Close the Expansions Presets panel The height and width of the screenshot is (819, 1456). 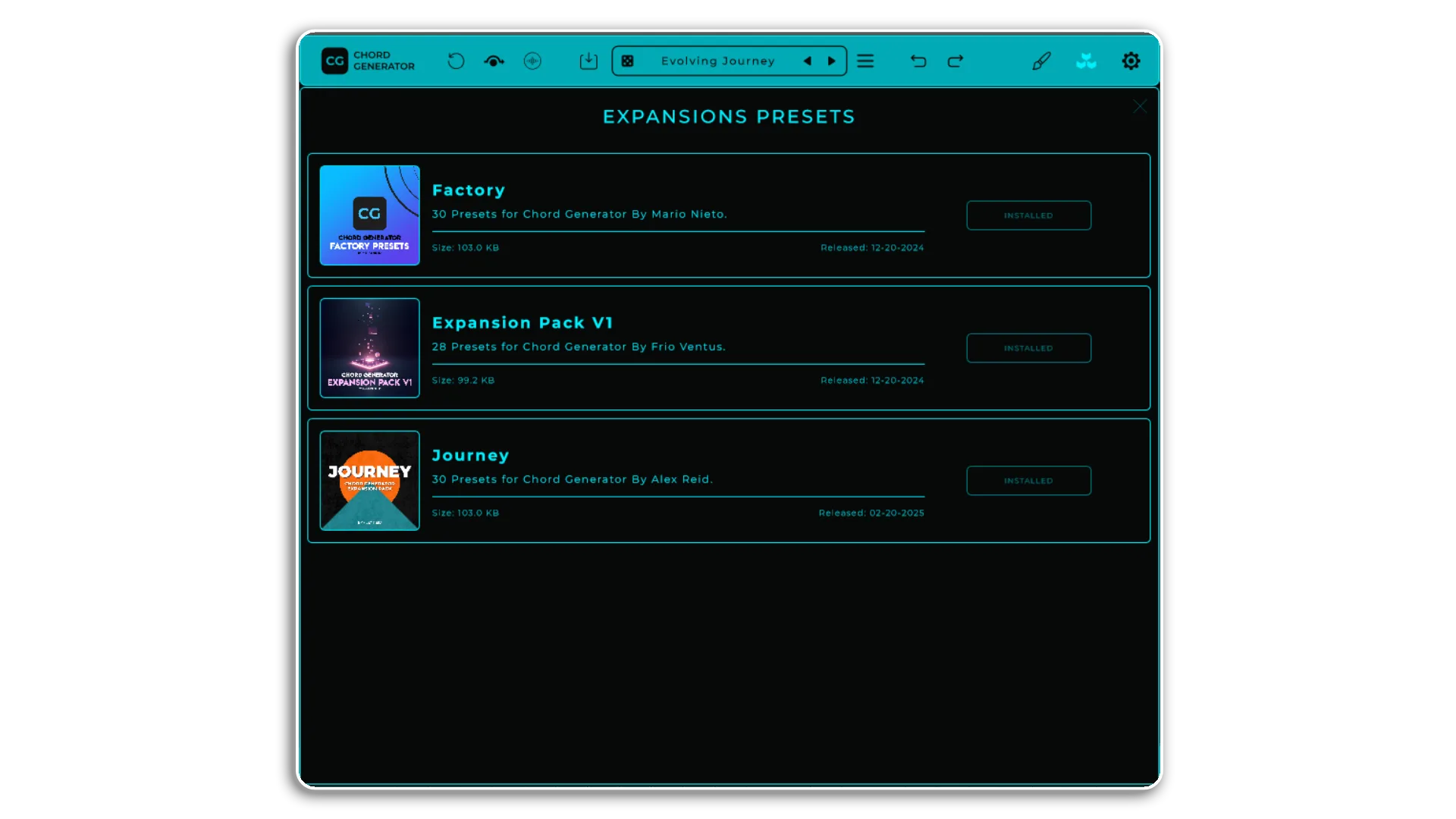pos(1140,106)
